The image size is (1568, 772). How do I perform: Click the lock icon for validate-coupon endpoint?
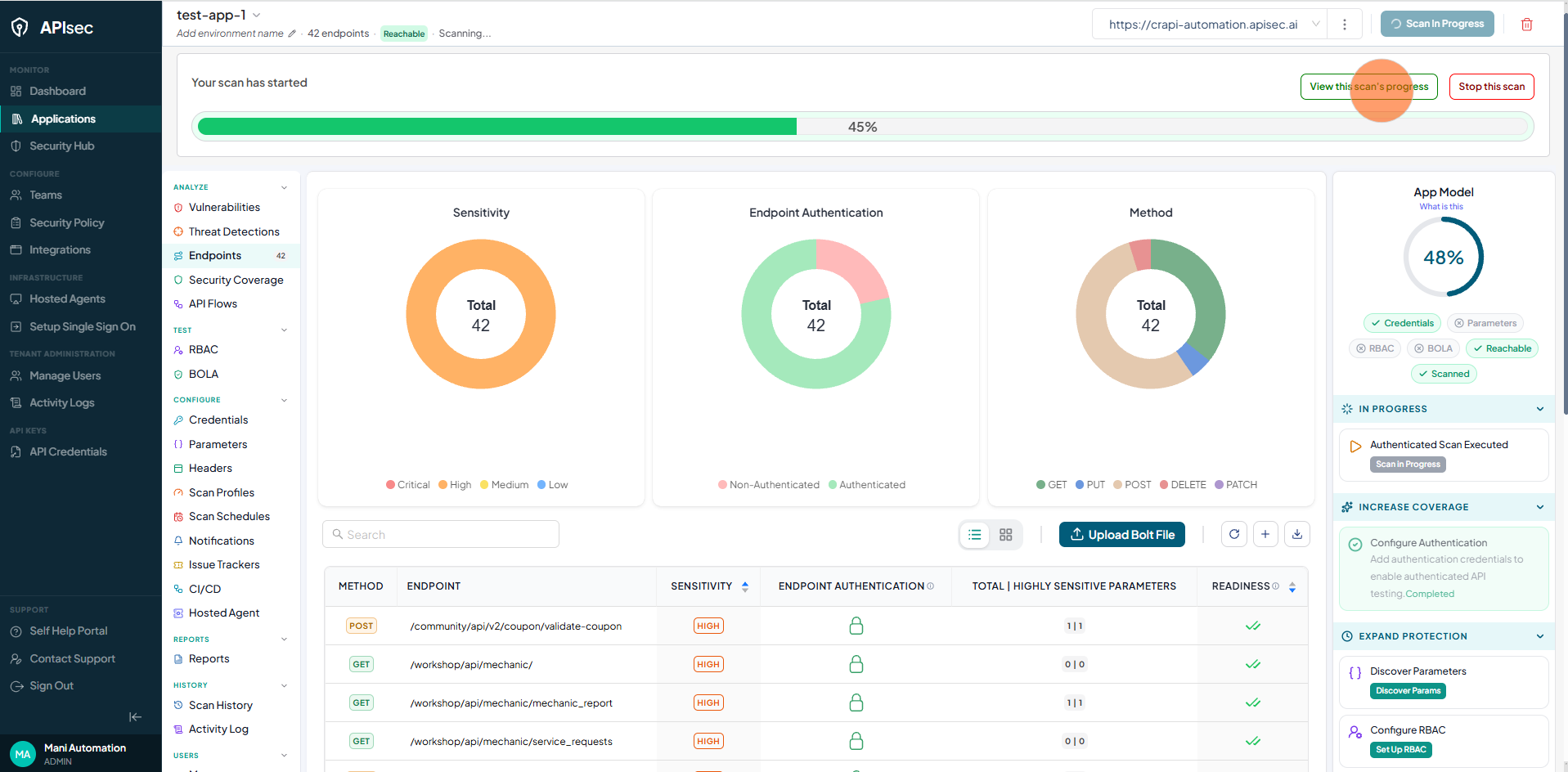(856, 626)
